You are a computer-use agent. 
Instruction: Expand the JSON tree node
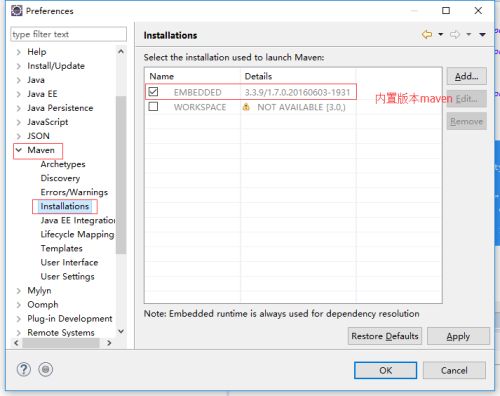point(19,136)
